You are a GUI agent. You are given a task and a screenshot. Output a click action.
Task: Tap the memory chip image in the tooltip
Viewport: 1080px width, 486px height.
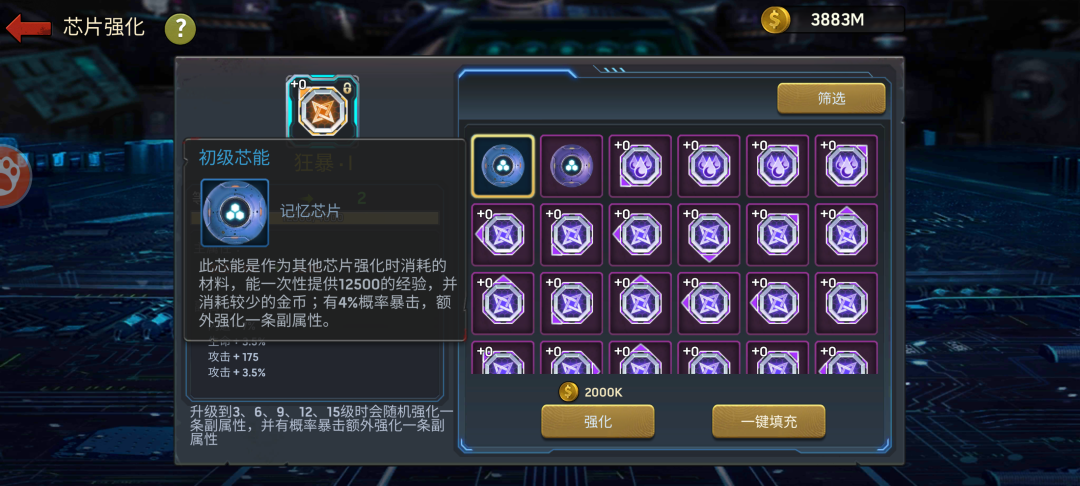235,213
